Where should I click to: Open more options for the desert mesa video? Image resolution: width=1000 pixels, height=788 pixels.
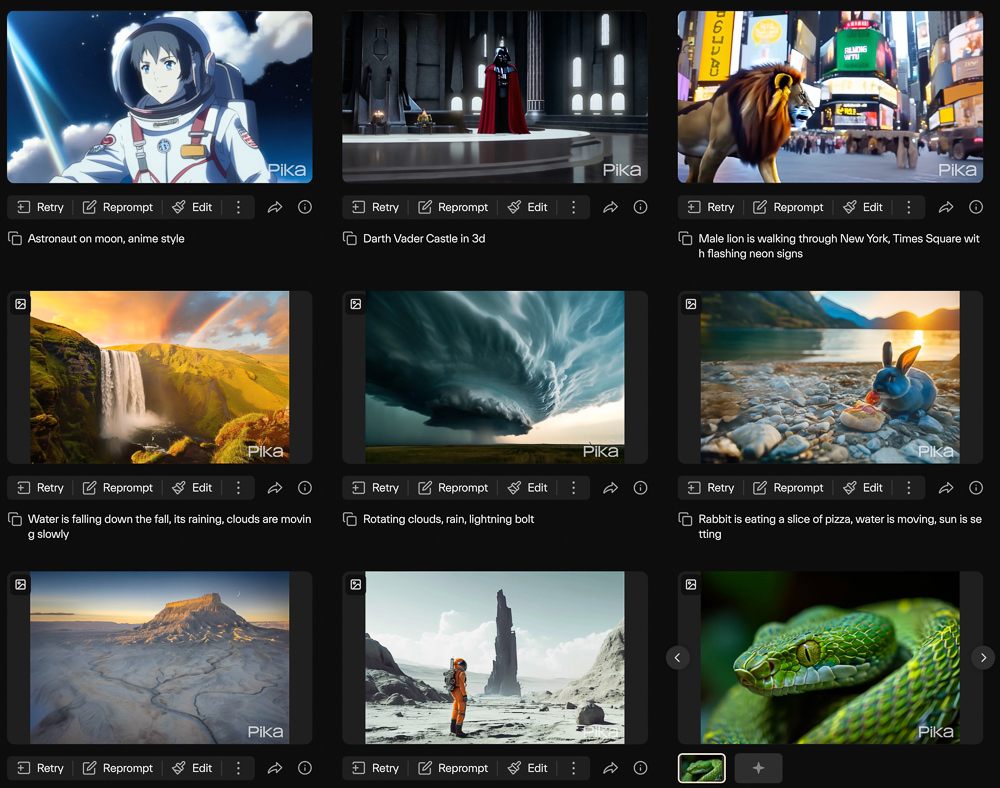(238, 768)
